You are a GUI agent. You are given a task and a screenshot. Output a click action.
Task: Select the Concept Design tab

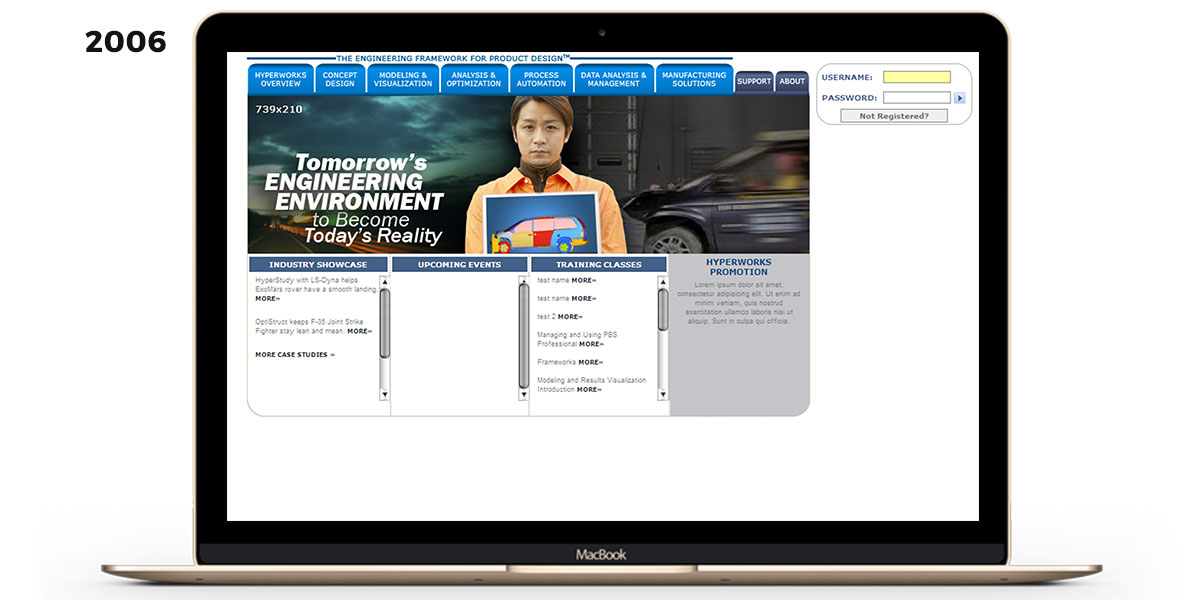(340, 79)
